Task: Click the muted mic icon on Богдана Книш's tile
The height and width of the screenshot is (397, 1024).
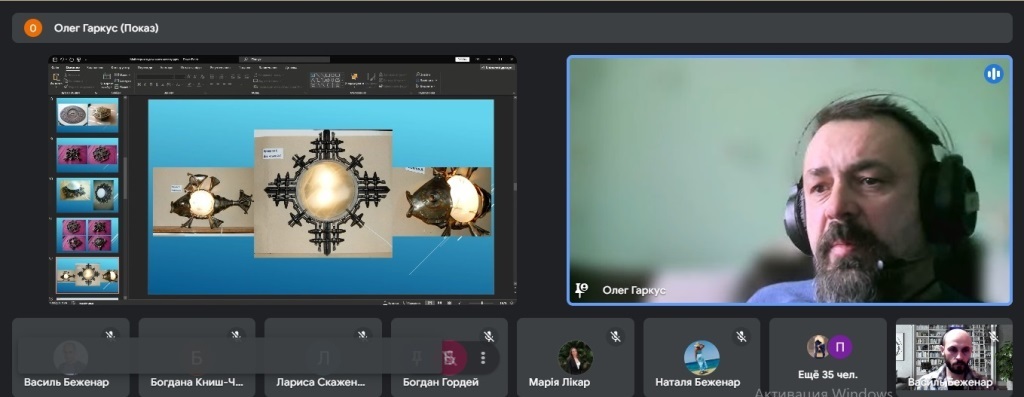Action: coord(236,336)
